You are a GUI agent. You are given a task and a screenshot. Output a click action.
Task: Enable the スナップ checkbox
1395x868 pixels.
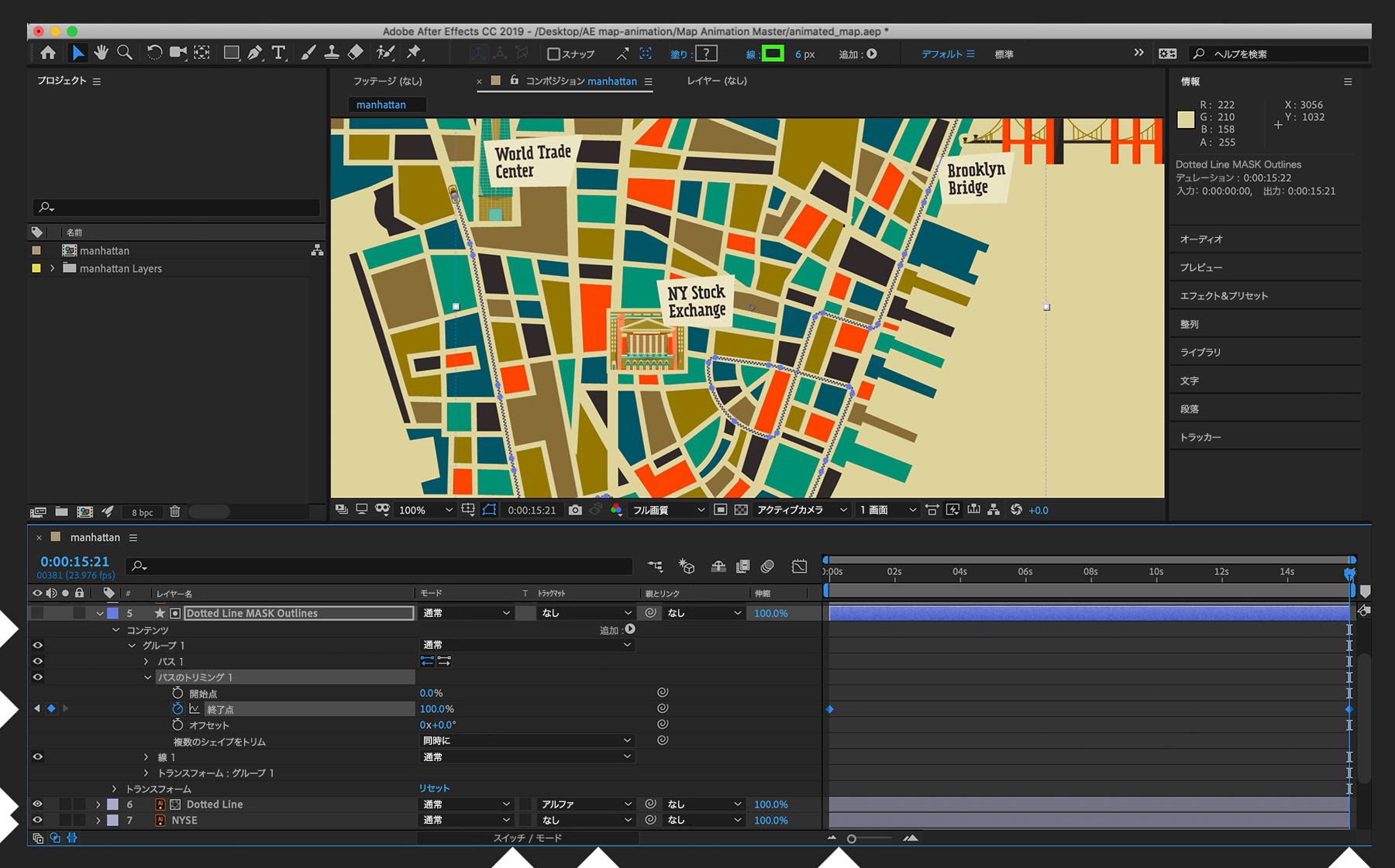pyautogui.click(x=553, y=54)
